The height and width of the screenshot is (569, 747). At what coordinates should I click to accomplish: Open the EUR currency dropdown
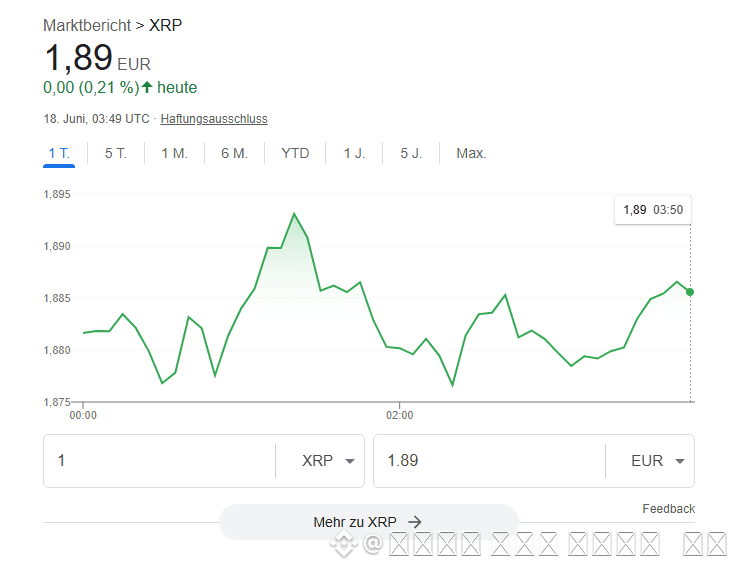click(657, 461)
